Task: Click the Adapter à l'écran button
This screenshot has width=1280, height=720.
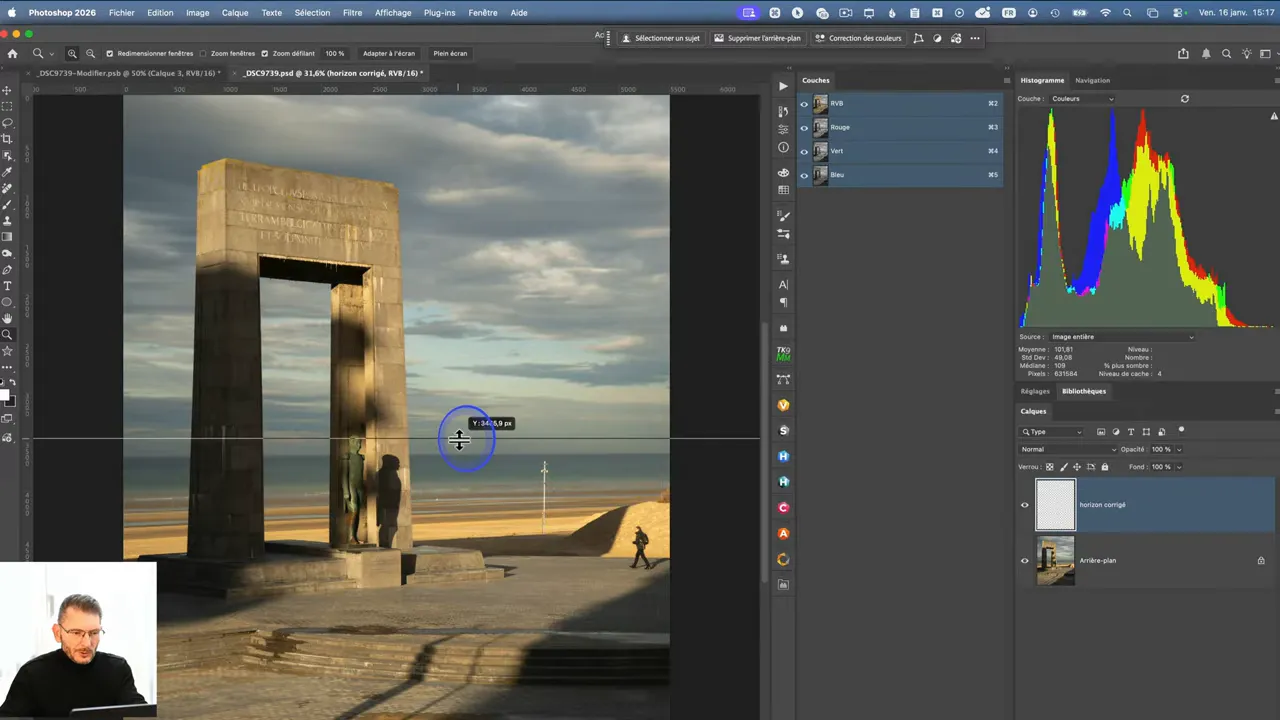Action: [388, 53]
